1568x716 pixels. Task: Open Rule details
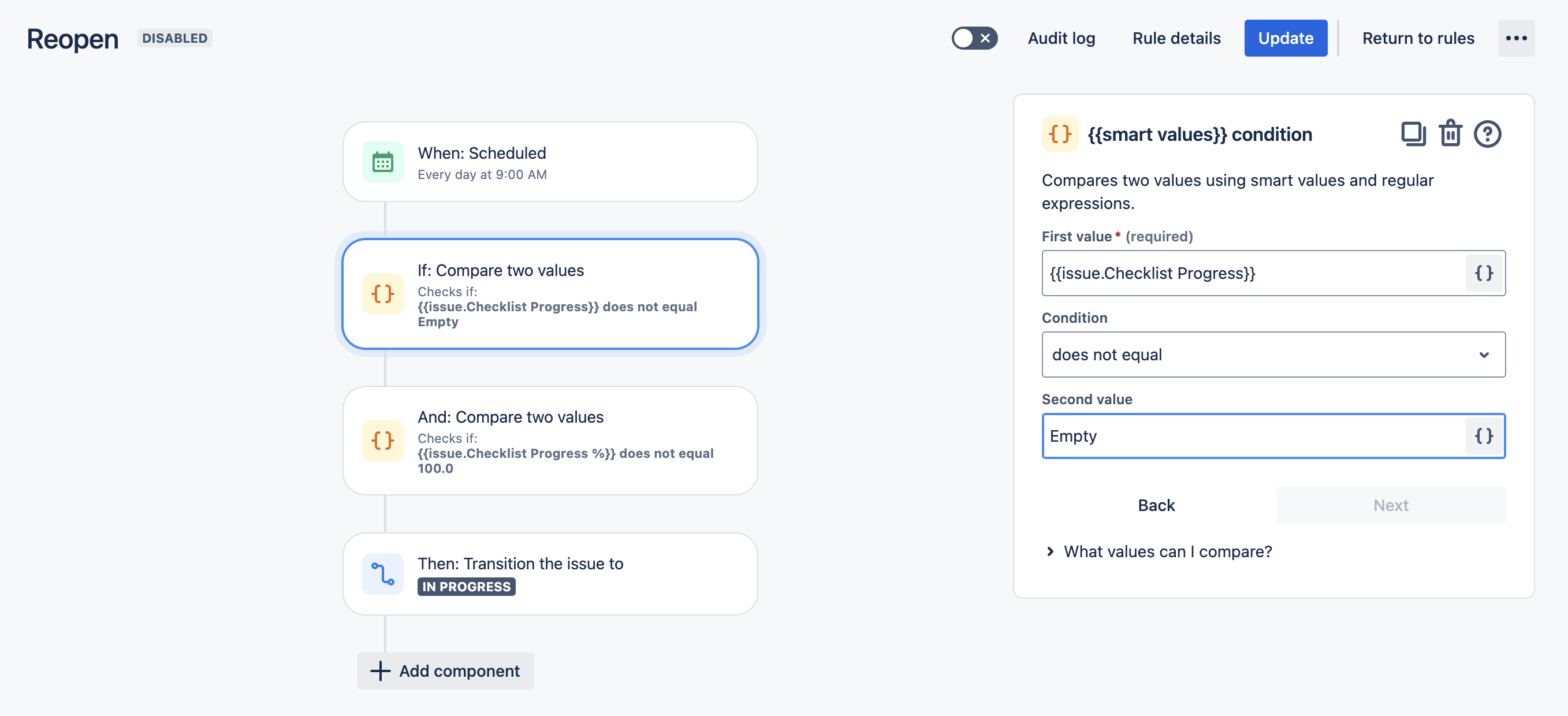(1176, 38)
